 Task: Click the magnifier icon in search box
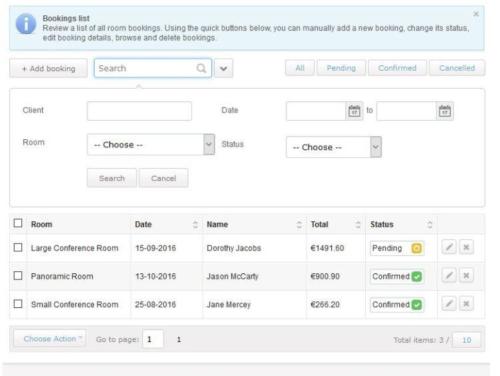point(201,68)
